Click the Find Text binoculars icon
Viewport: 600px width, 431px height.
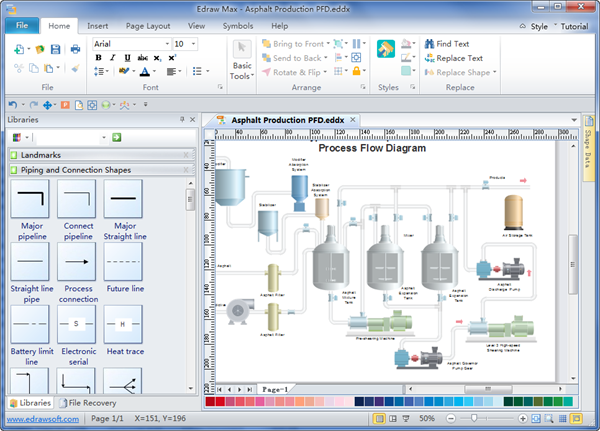(x=429, y=44)
